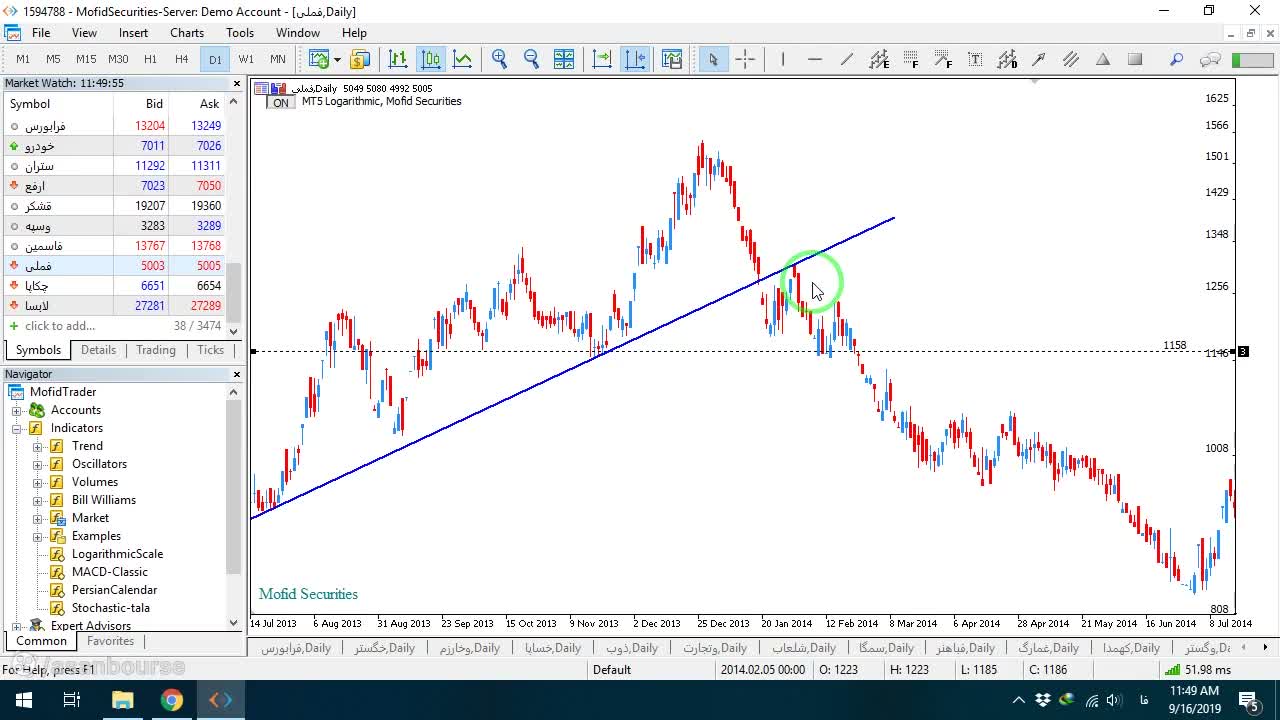1280x720 pixels.
Task: Expand the Trend indicators folder
Action: pyautogui.click(x=38, y=446)
